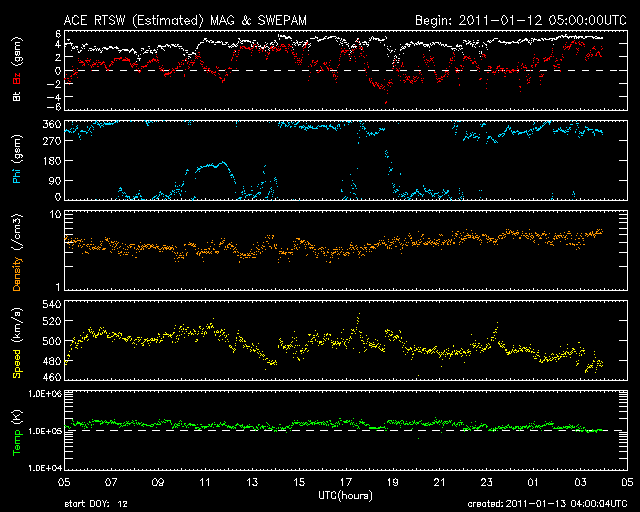Click the 21 hour tick label
The image size is (640, 512).
pyautogui.click(x=440, y=482)
